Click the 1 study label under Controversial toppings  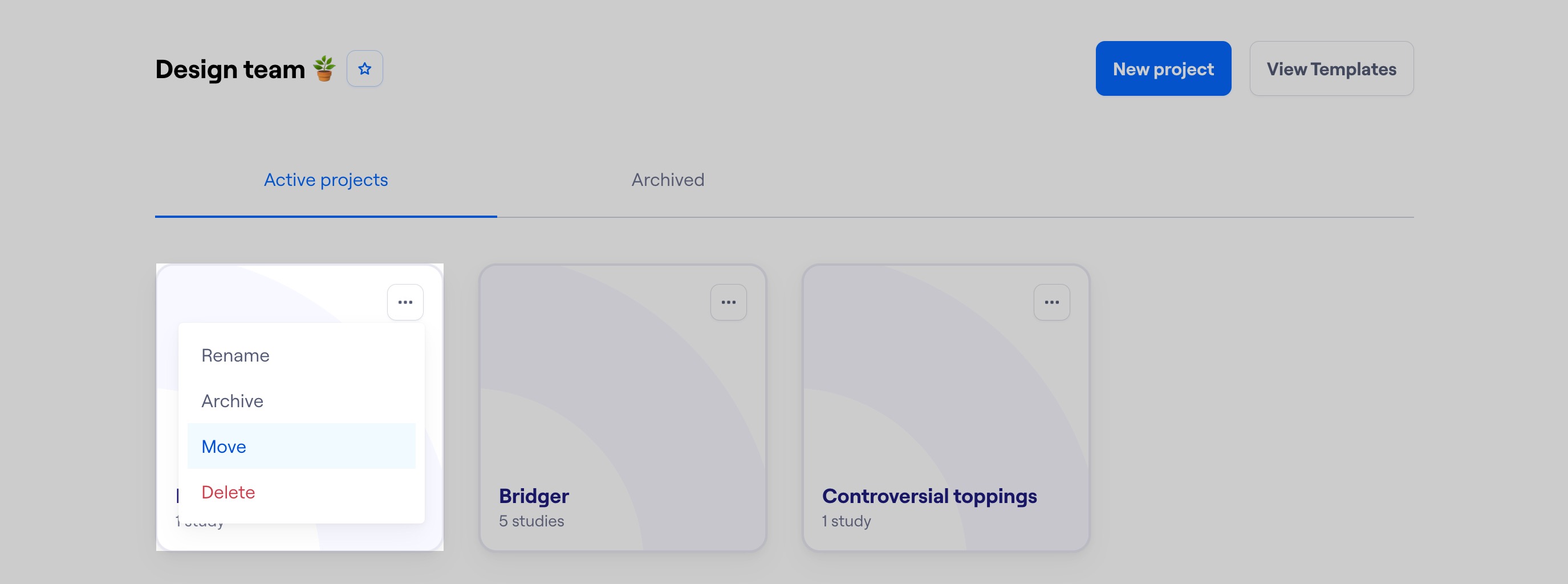click(x=846, y=521)
